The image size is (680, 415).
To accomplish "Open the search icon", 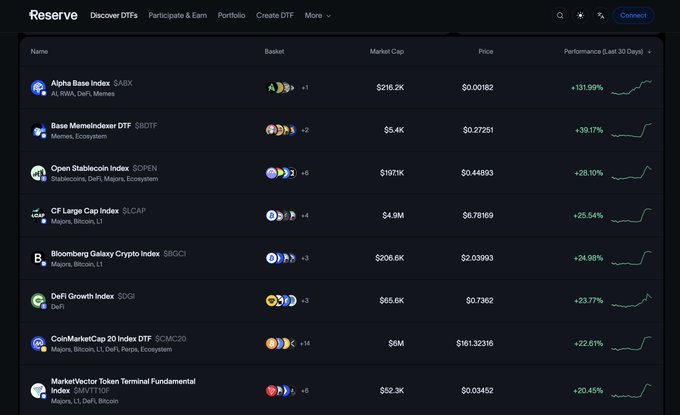I will point(560,16).
